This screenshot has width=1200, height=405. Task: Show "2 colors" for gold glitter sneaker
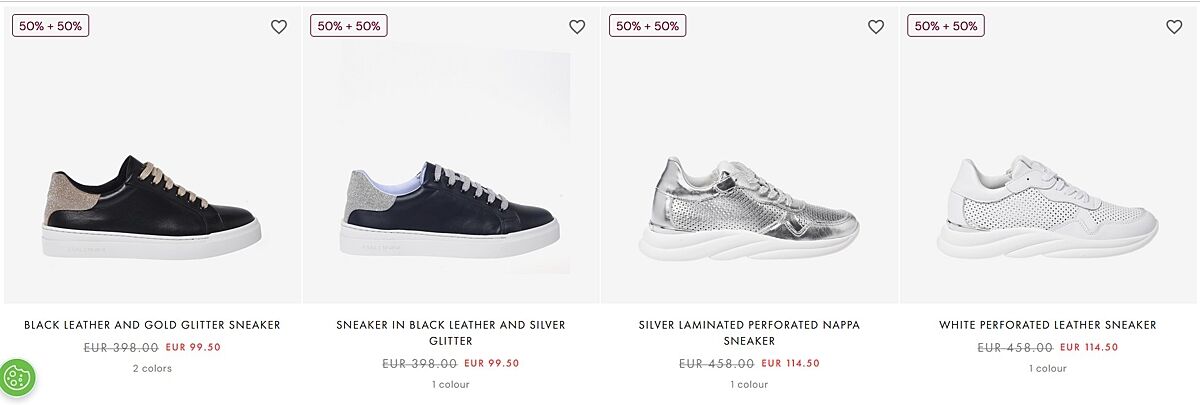click(152, 369)
